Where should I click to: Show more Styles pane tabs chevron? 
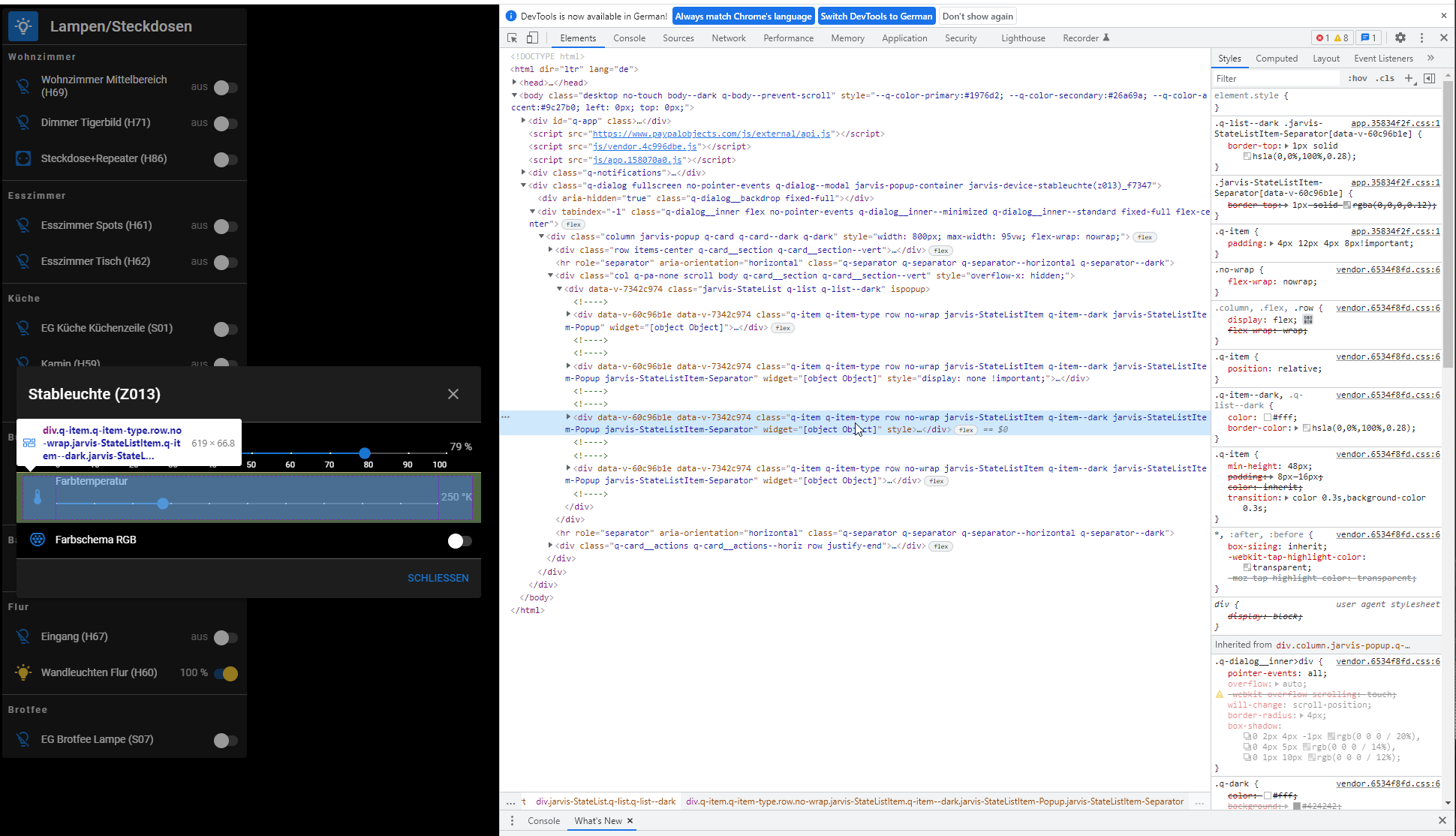point(1430,58)
